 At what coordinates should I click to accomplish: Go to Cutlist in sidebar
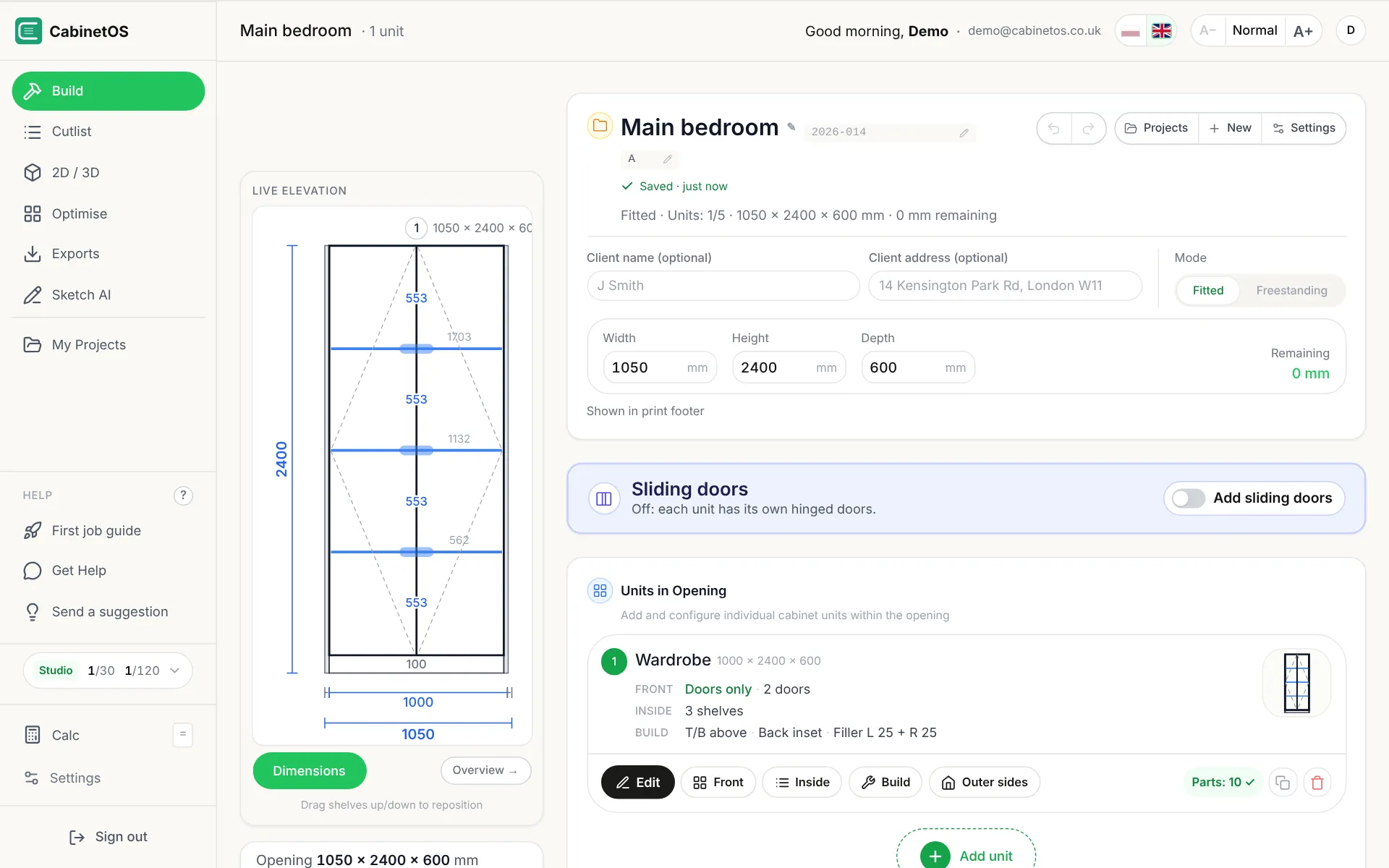click(x=109, y=132)
